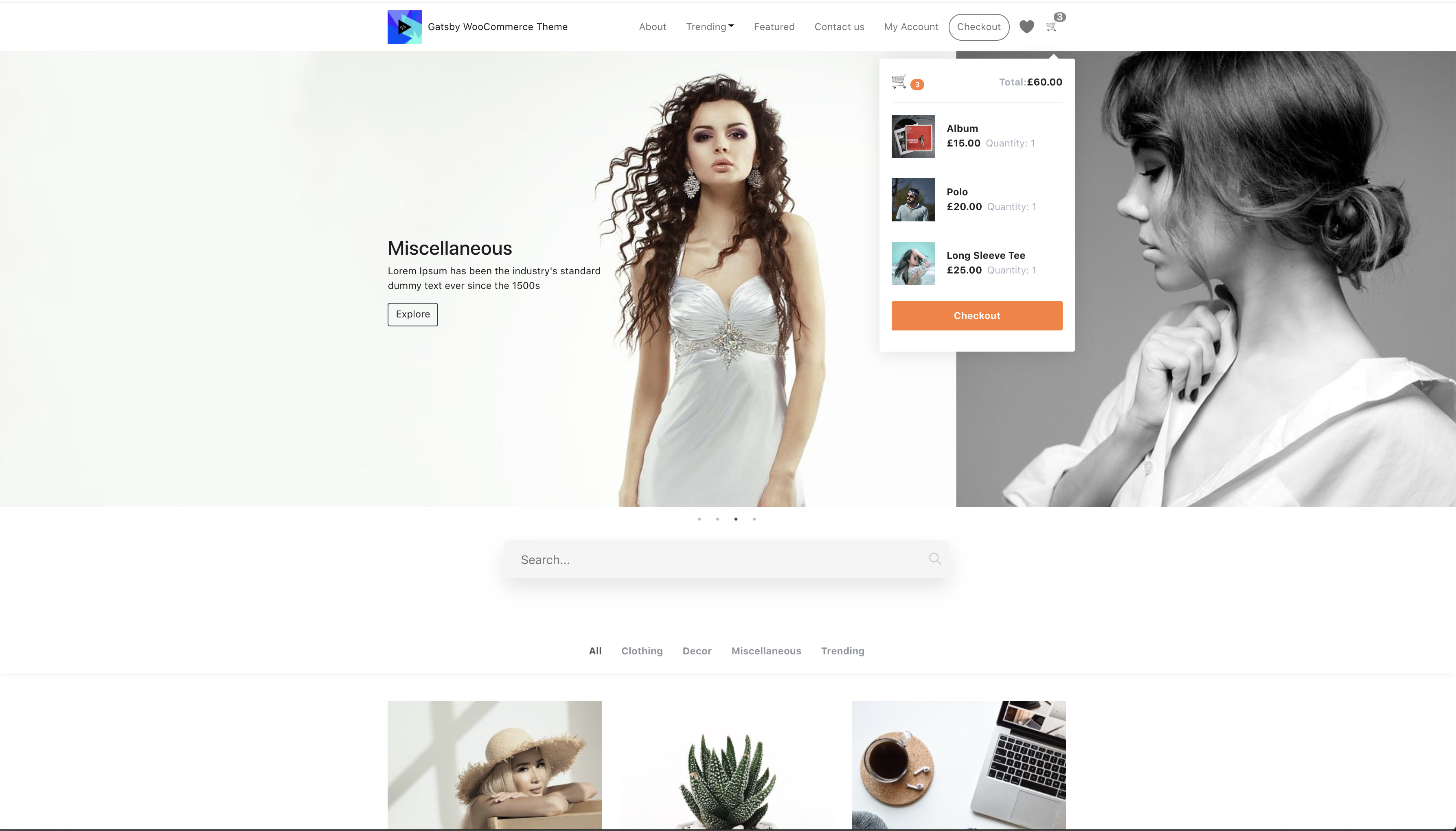Click the Gatsby WooCommerce logo icon
Screen dimensions: 1456x831
point(404,26)
